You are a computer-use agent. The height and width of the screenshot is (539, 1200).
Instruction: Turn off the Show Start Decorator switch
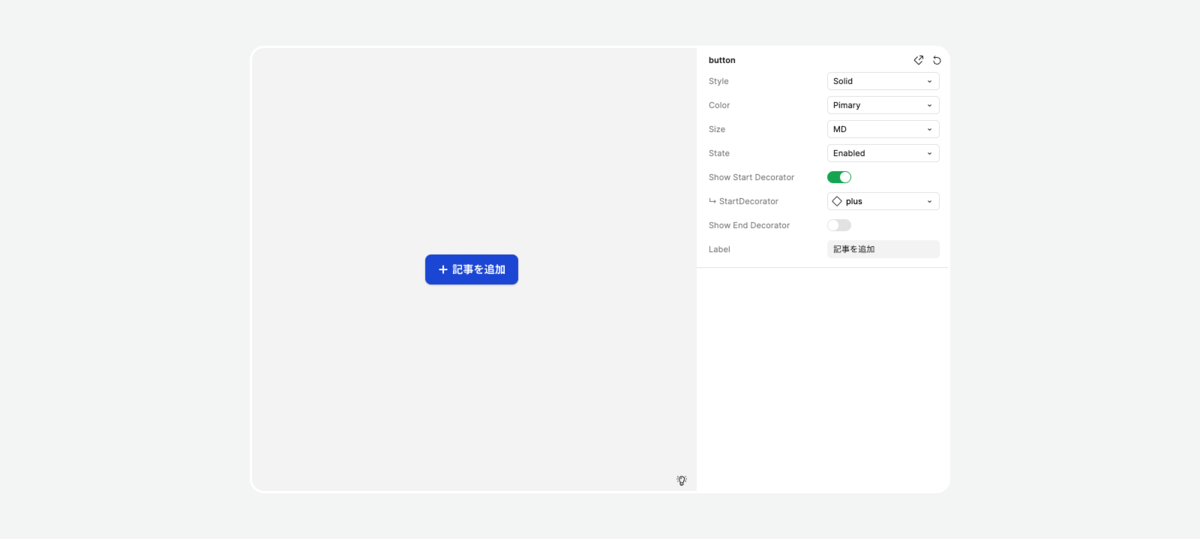(839, 177)
